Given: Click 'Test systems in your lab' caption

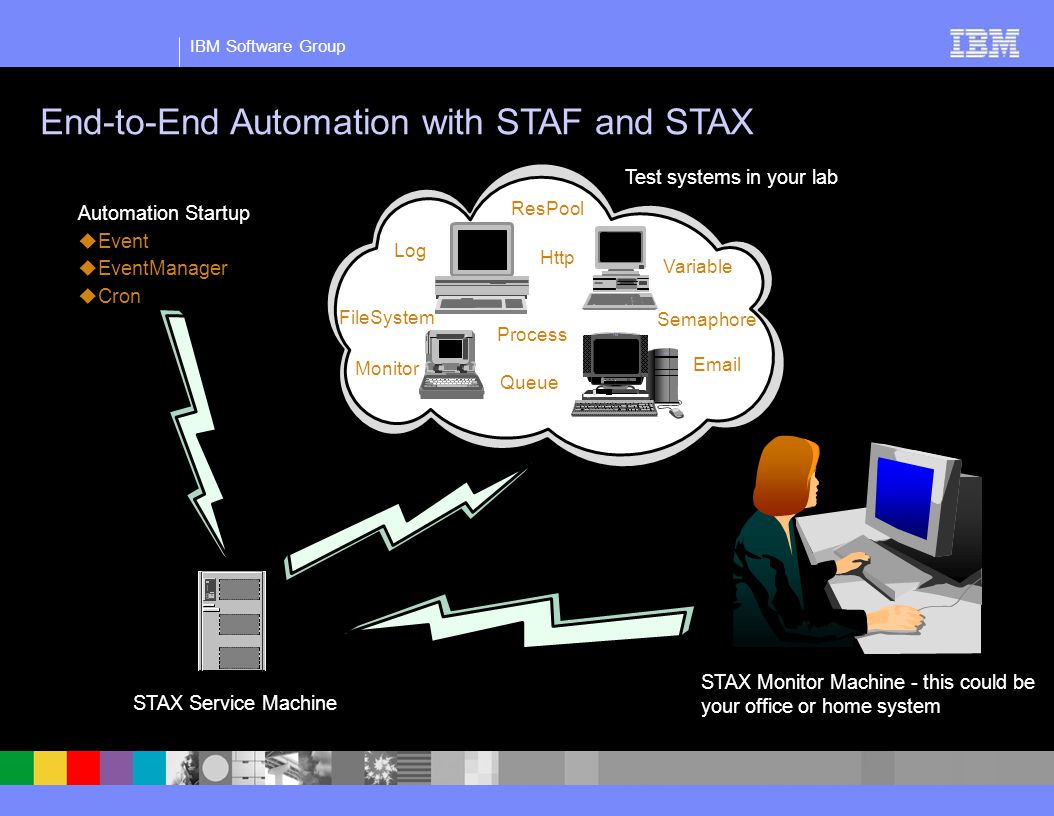Looking at the screenshot, I should point(731,177).
